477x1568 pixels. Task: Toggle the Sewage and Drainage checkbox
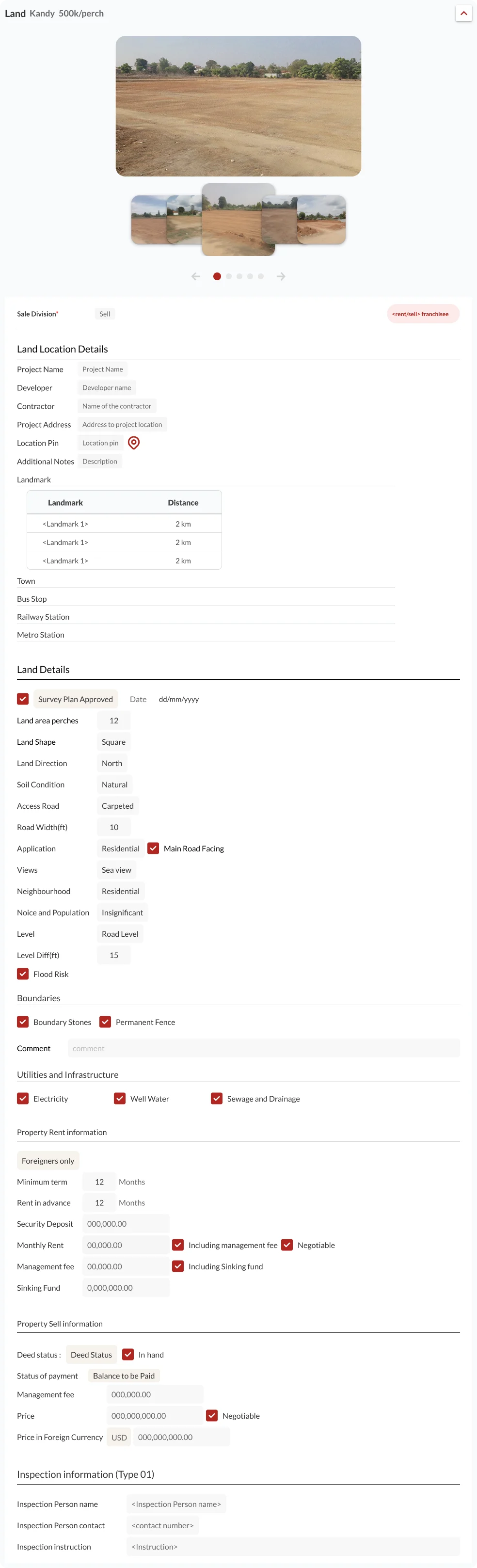click(217, 1099)
